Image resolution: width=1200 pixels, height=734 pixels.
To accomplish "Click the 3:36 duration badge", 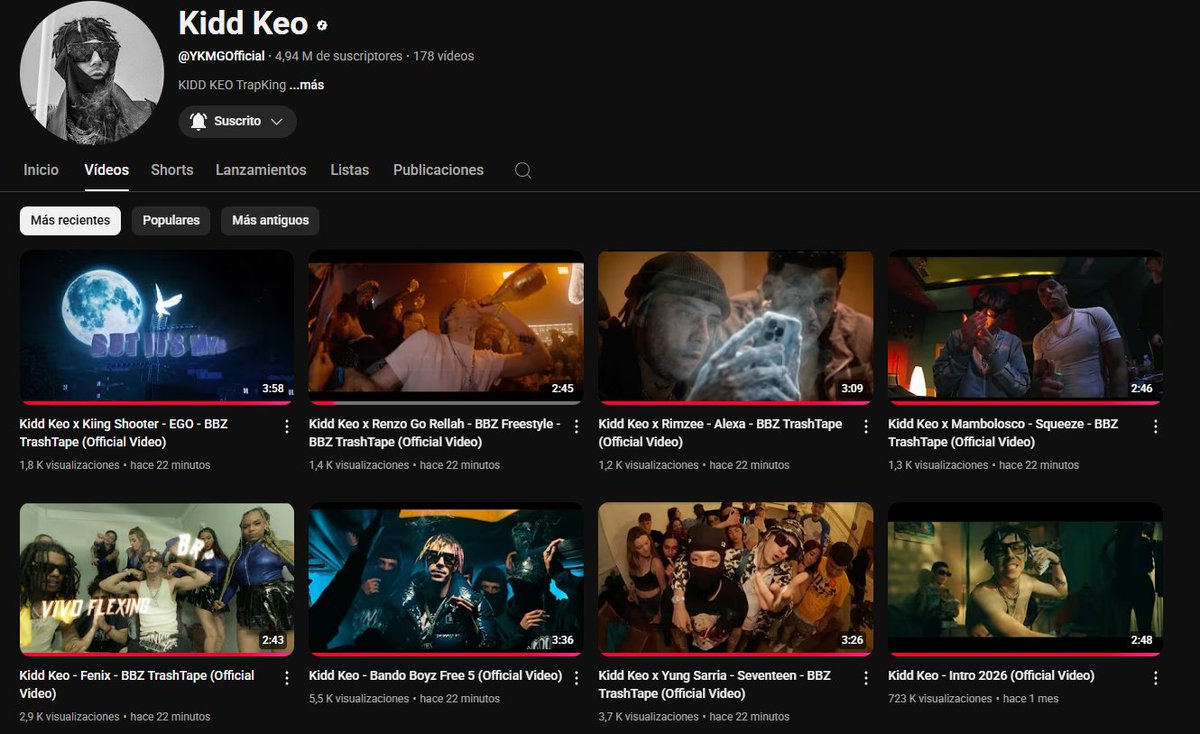I will pos(562,640).
